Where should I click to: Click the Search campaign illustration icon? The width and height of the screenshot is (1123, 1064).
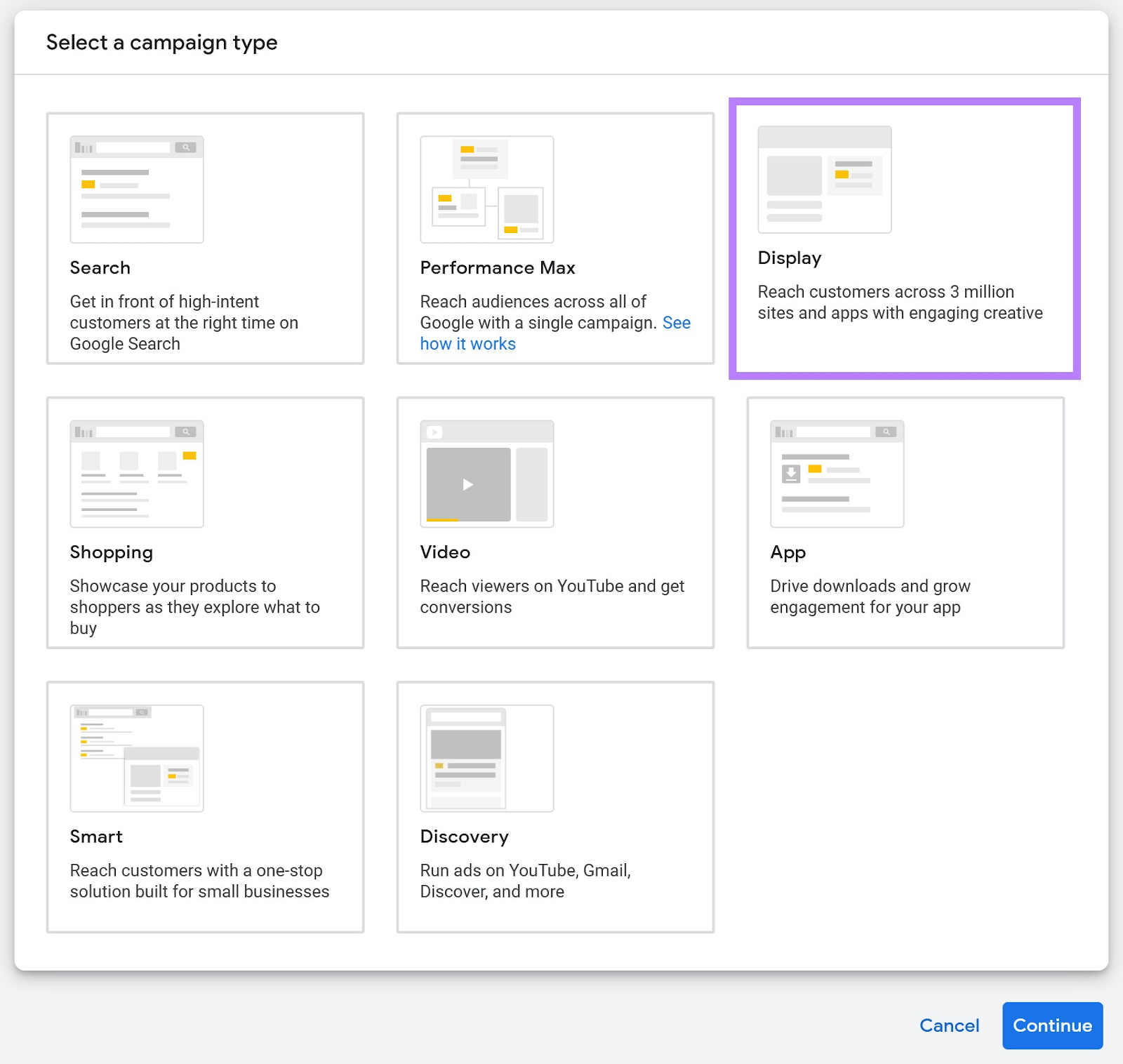click(x=137, y=189)
